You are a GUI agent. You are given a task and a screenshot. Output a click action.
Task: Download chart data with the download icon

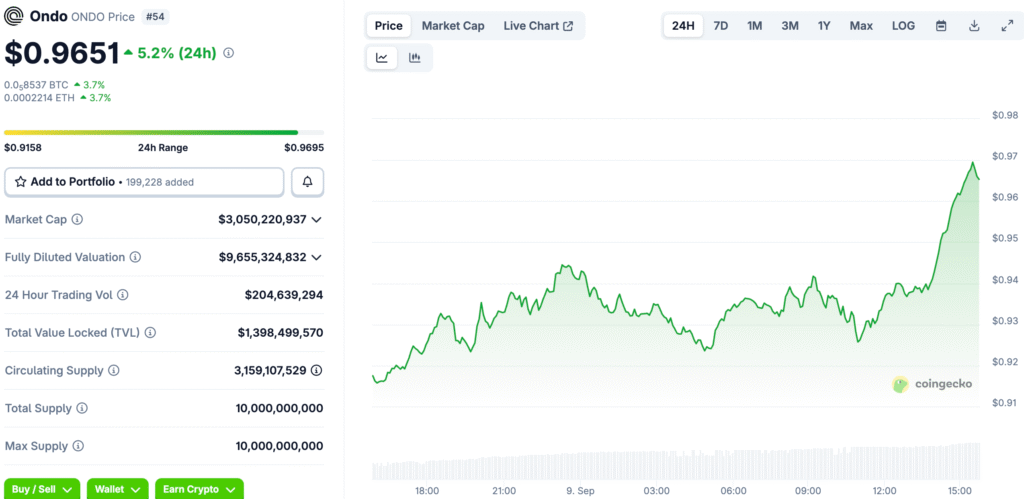point(974,26)
